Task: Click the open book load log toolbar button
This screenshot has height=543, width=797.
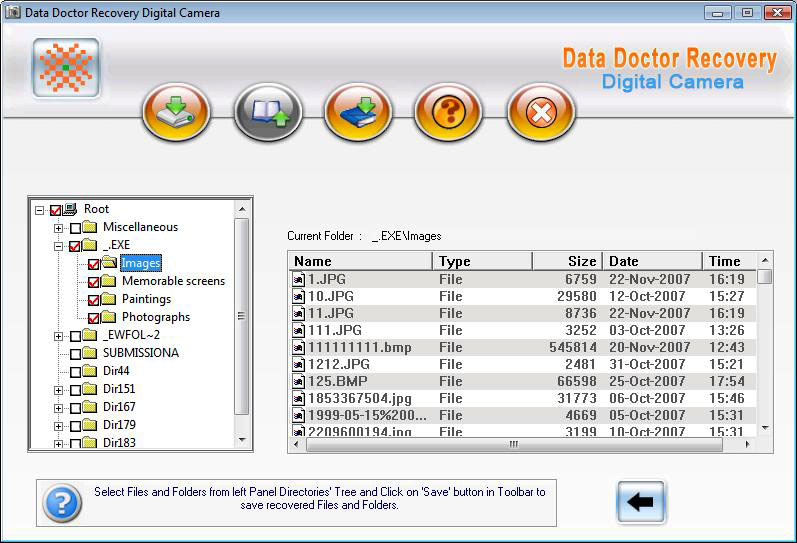Action: pos(268,112)
